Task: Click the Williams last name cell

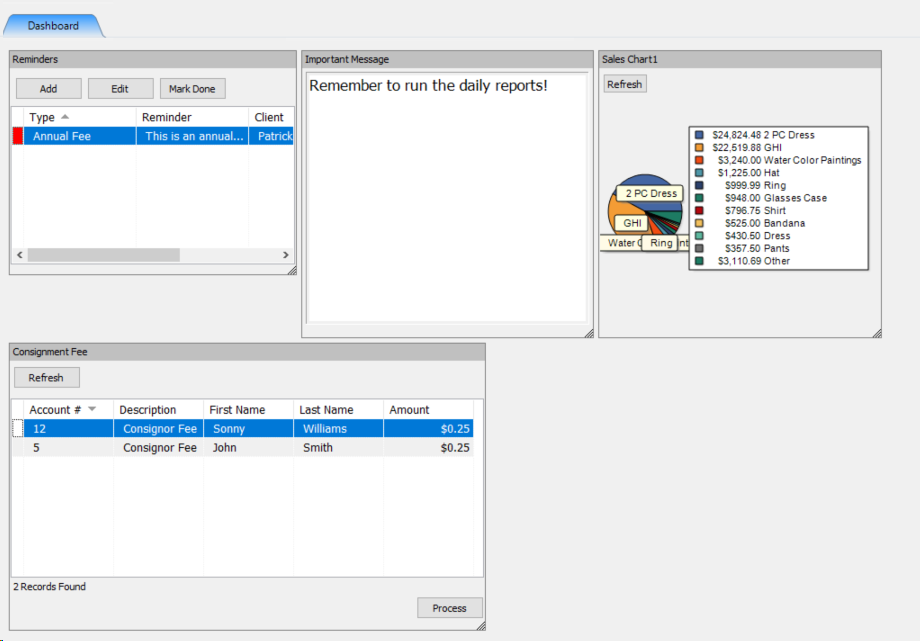Action: click(339, 429)
